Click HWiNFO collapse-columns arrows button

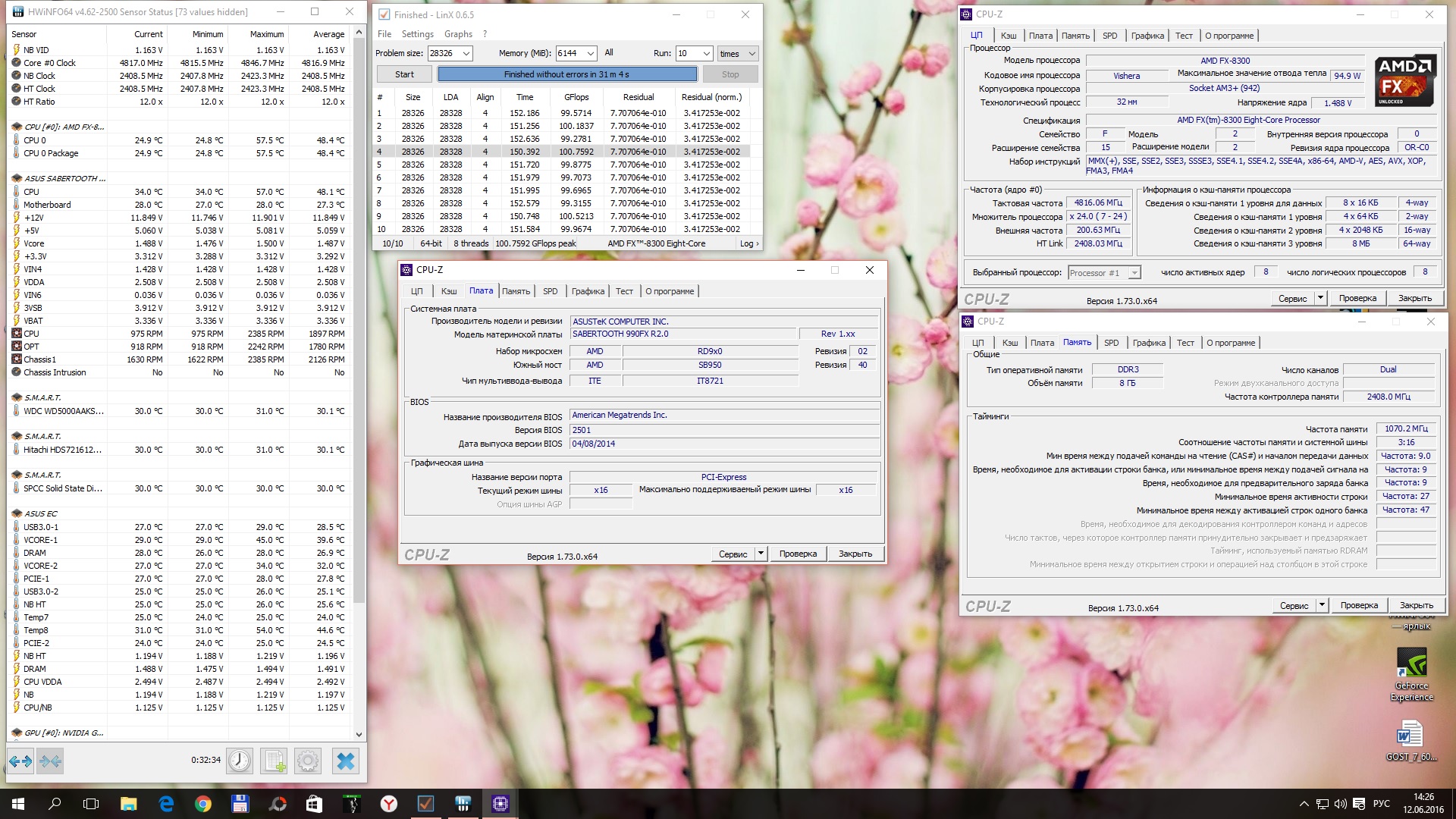(x=51, y=761)
